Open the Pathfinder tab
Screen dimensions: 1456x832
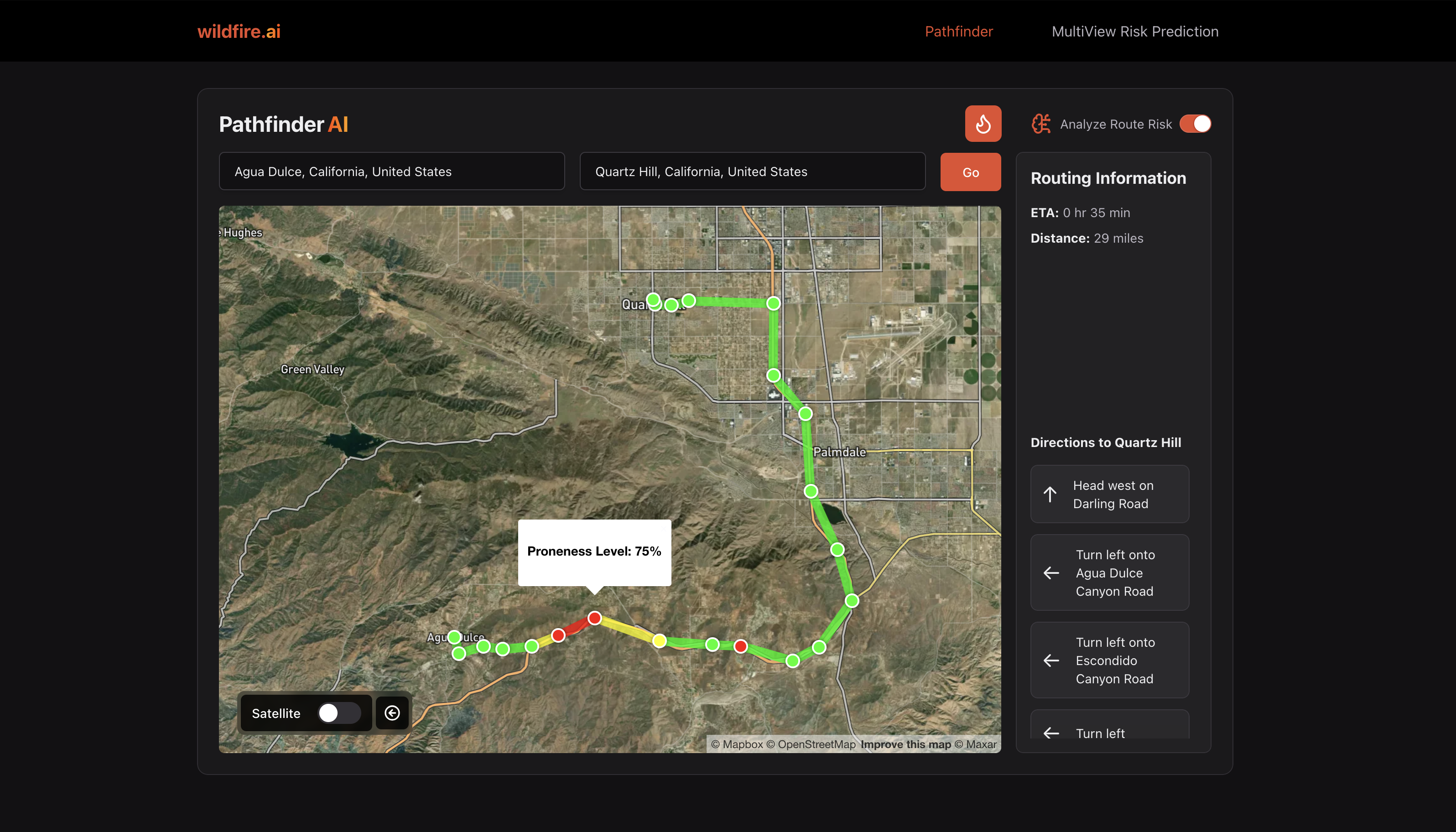[958, 31]
